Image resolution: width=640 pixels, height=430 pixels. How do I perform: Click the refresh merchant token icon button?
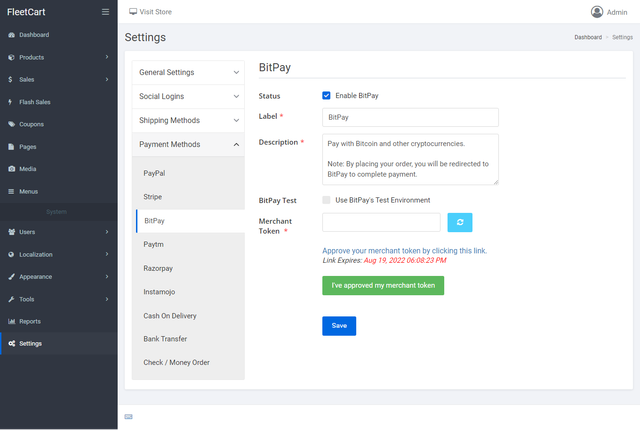click(460, 222)
